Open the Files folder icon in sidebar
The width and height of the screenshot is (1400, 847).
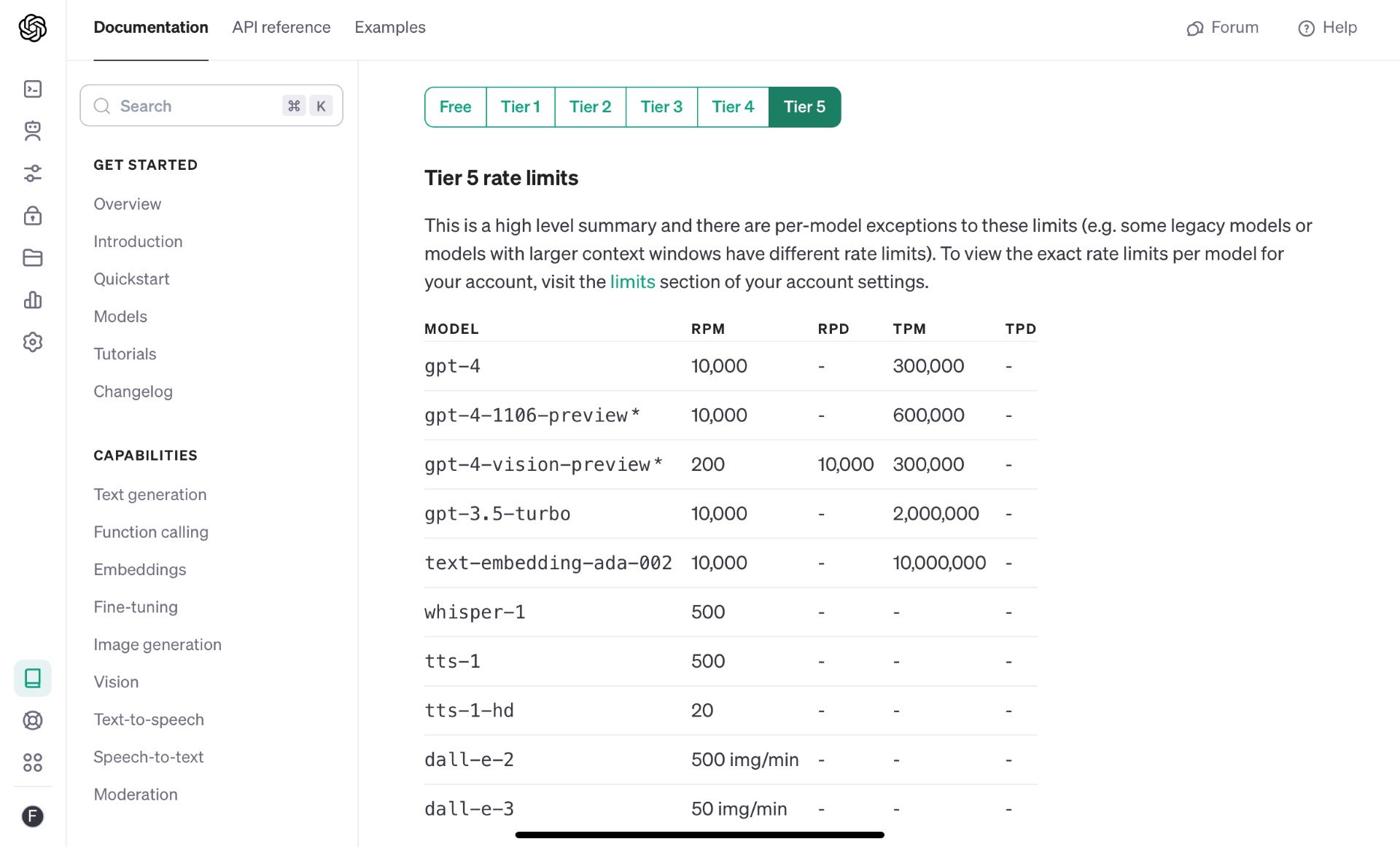pos(33,257)
